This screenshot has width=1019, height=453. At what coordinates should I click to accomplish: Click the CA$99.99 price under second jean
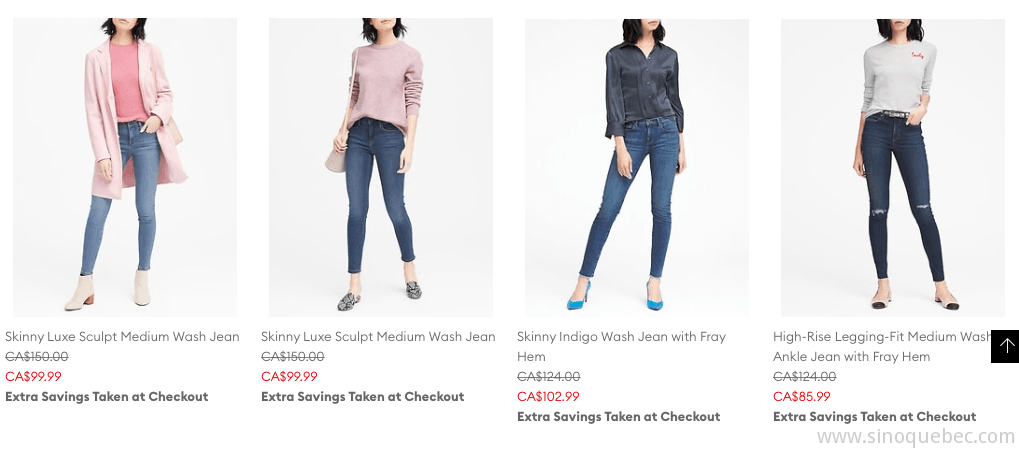point(289,376)
